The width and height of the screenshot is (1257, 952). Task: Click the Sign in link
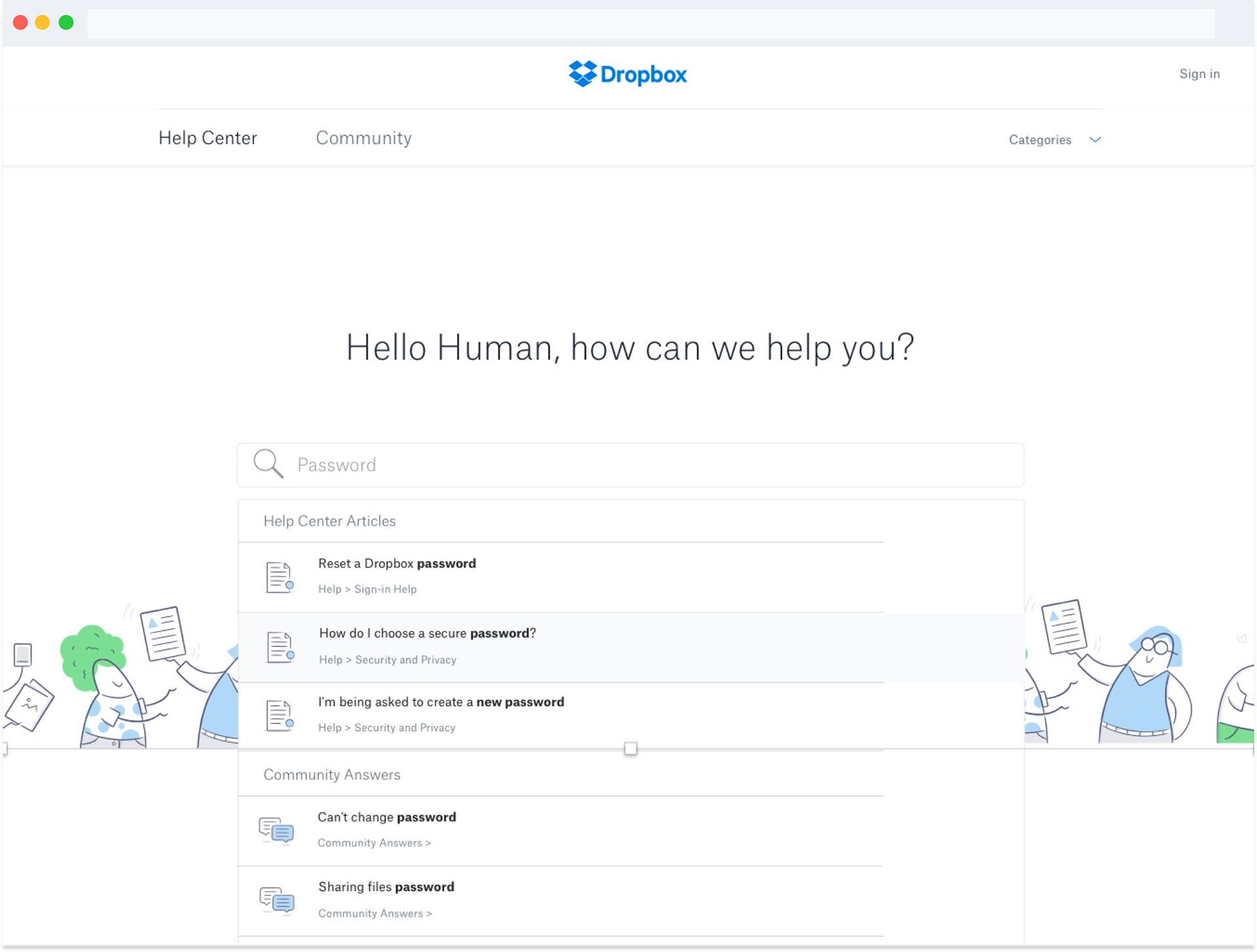tap(1199, 74)
